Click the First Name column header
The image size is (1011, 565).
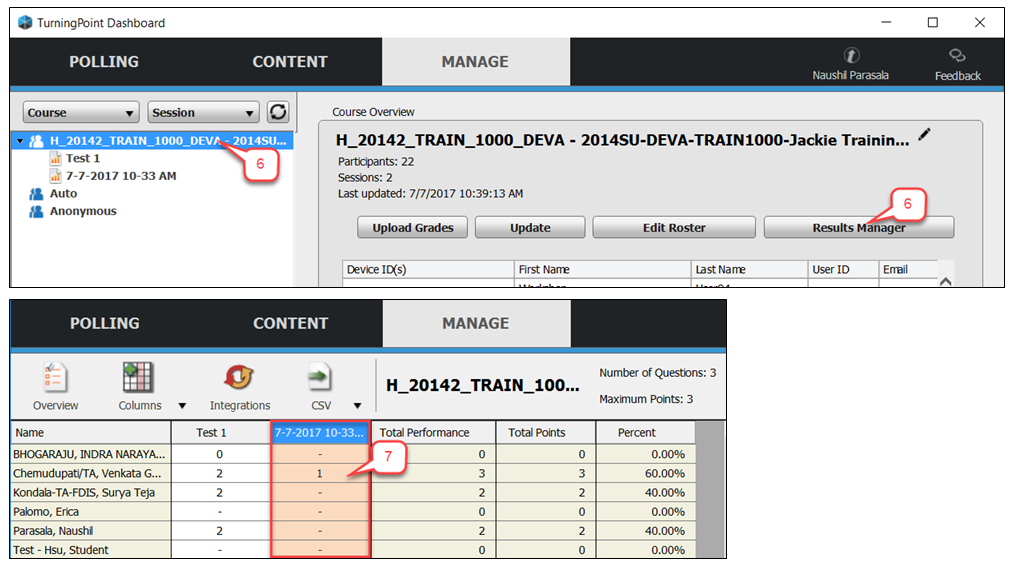[602, 270]
